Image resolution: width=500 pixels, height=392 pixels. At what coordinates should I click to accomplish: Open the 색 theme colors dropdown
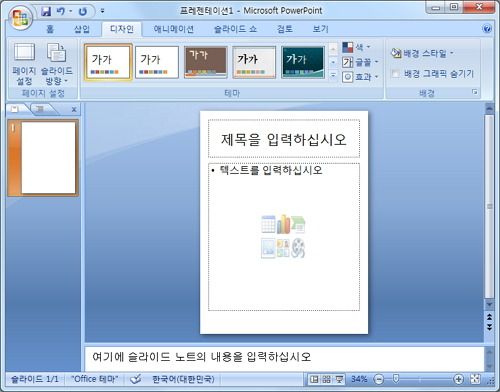pyautogui.click(x=356, y=47)
